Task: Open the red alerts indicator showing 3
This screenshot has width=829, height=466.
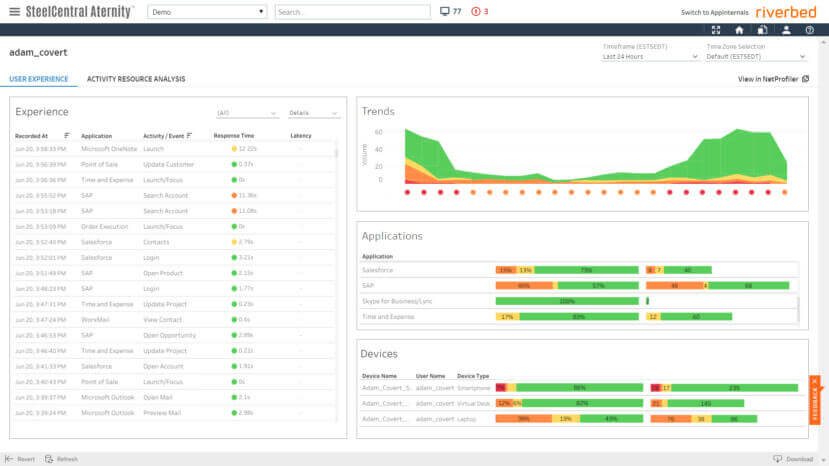Action: tap(480, 11)
